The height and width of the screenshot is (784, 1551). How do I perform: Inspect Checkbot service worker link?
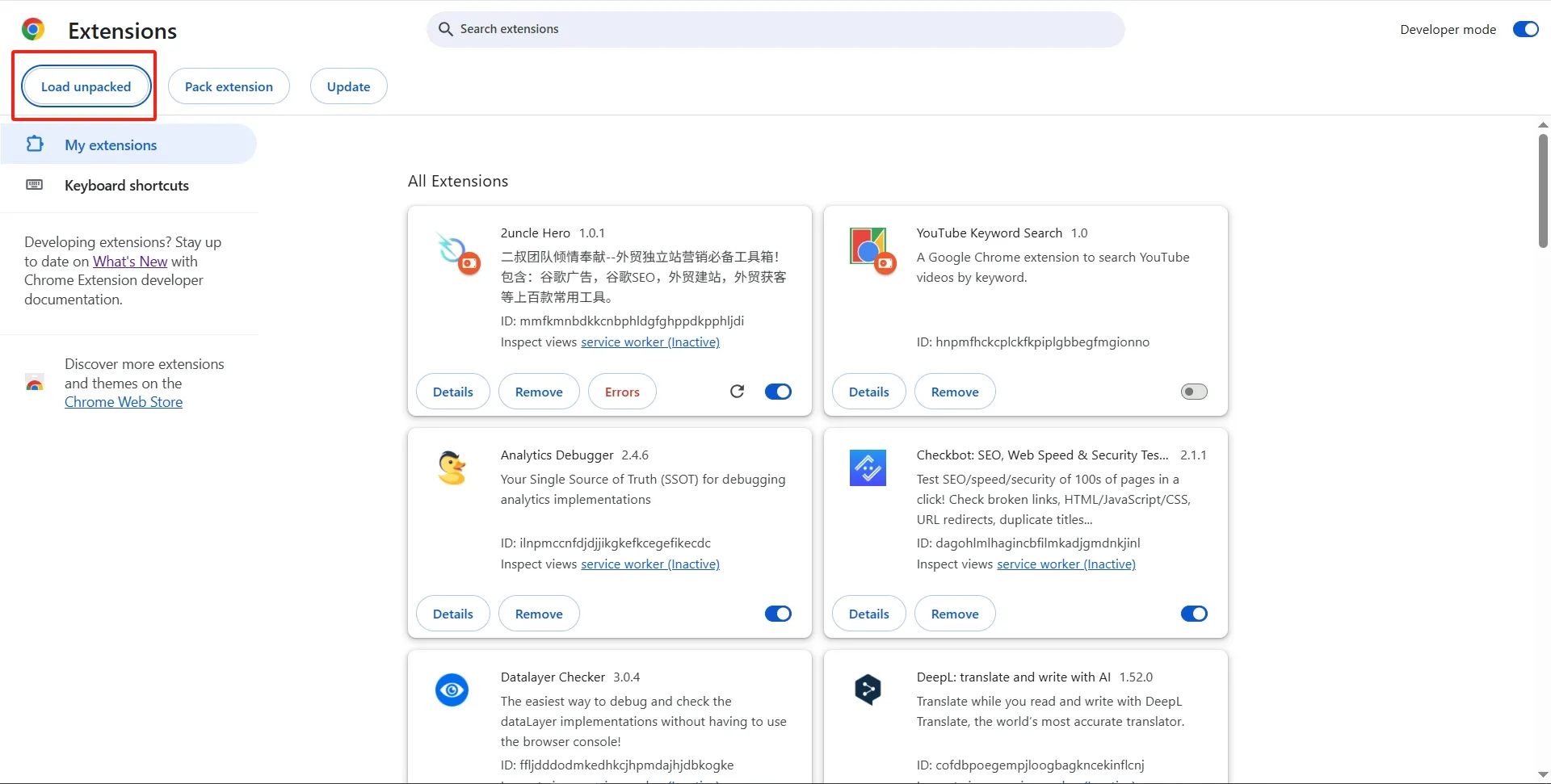click(1066, 564)
